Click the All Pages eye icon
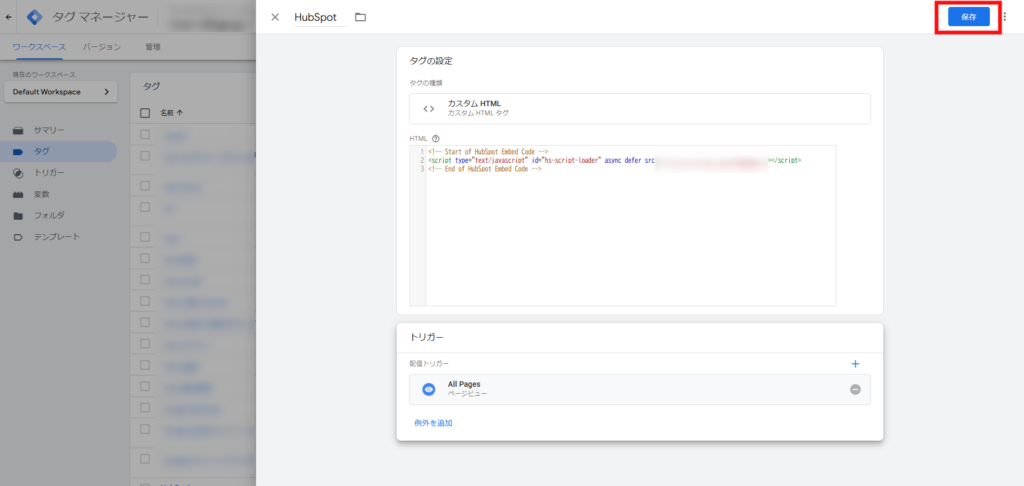This screenshot has height=486, width=1024. tap(428, 389)
